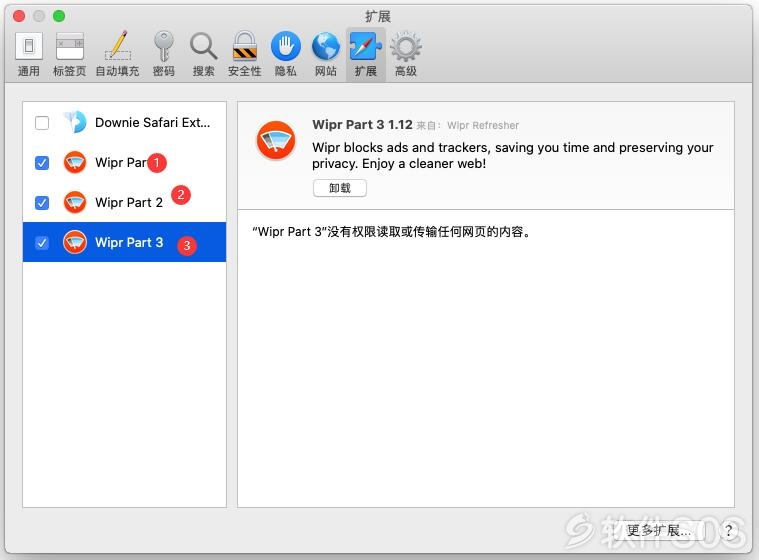Click the 更多扩展... (More Extensions) button

pos(659,530)
